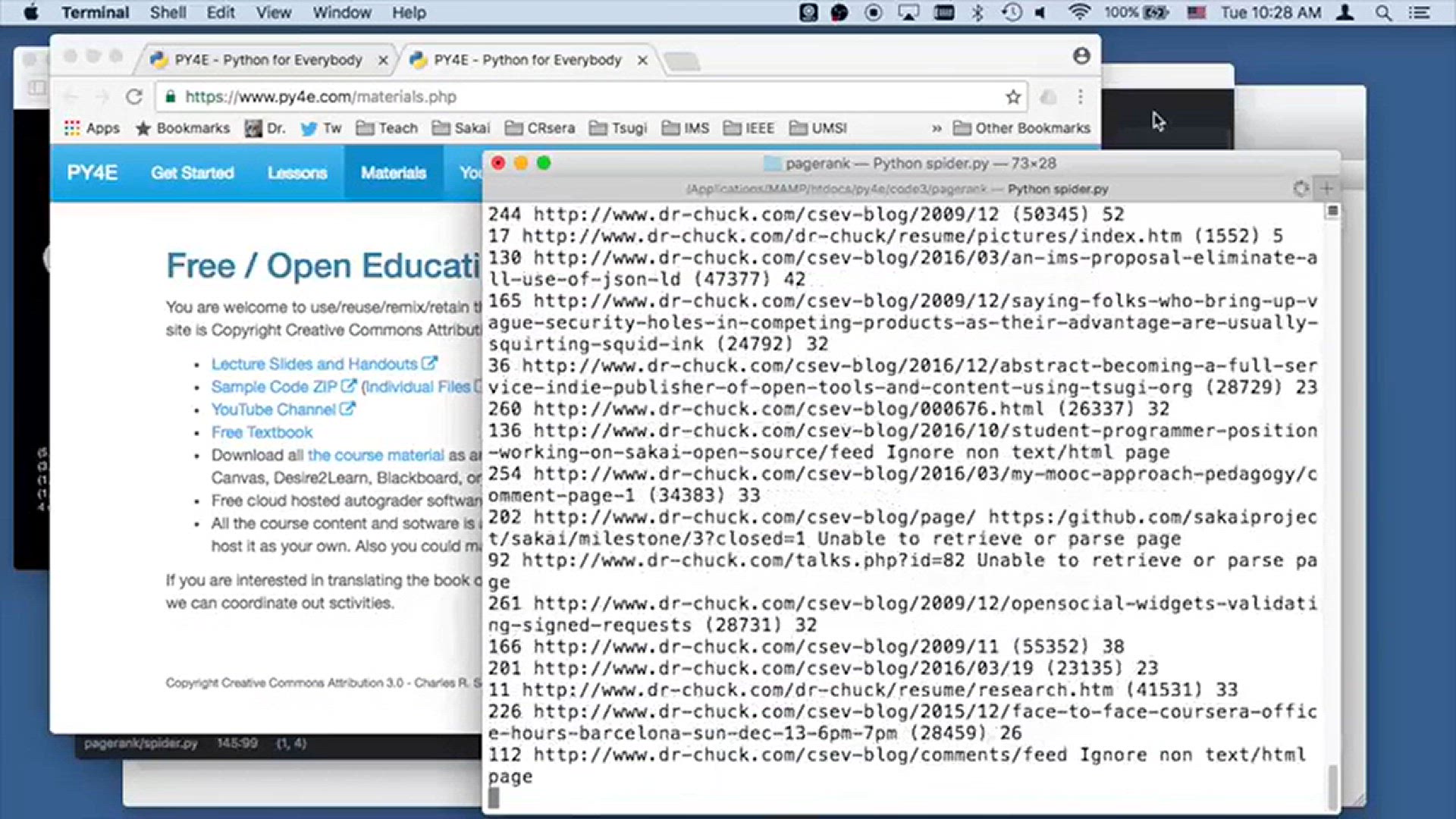Image resolution: width=1456 pixels, height=819 pixels.
Task: Click the Terminal tab activity spinner icon
Action: click(1301, 188)
